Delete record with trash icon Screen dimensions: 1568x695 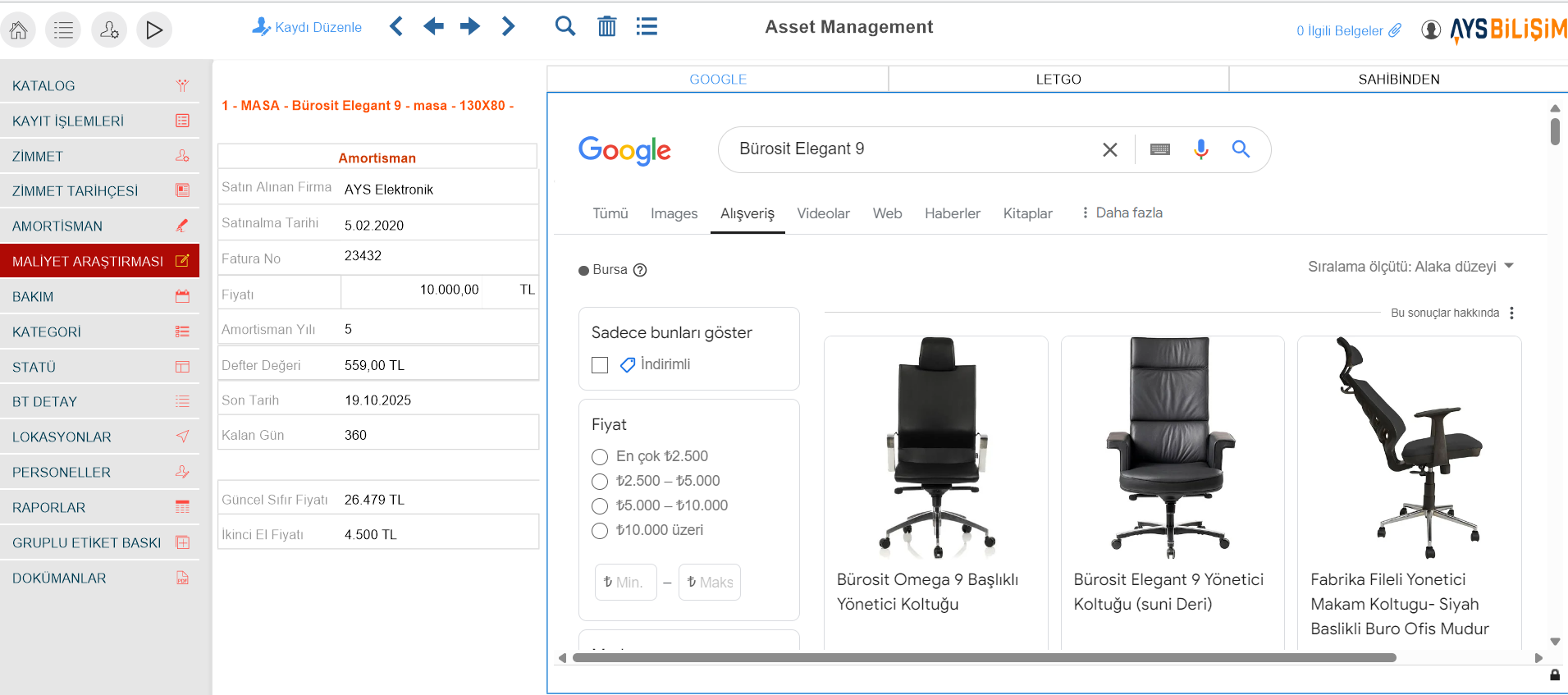[607, 26]
